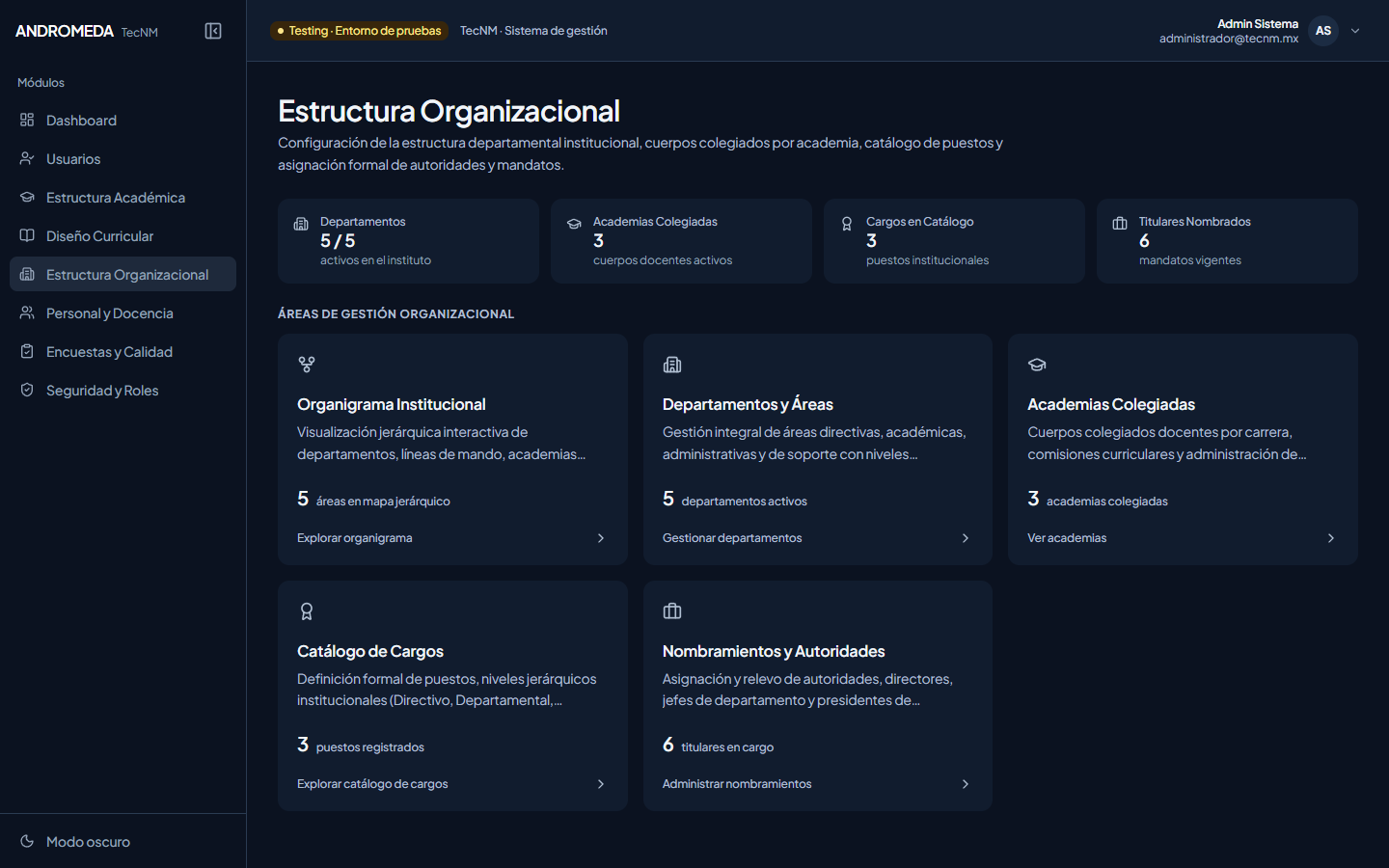1389x868 pixels.
Task: Click the arrow next to Explorar catálogo de cargos
Action: 601,784
